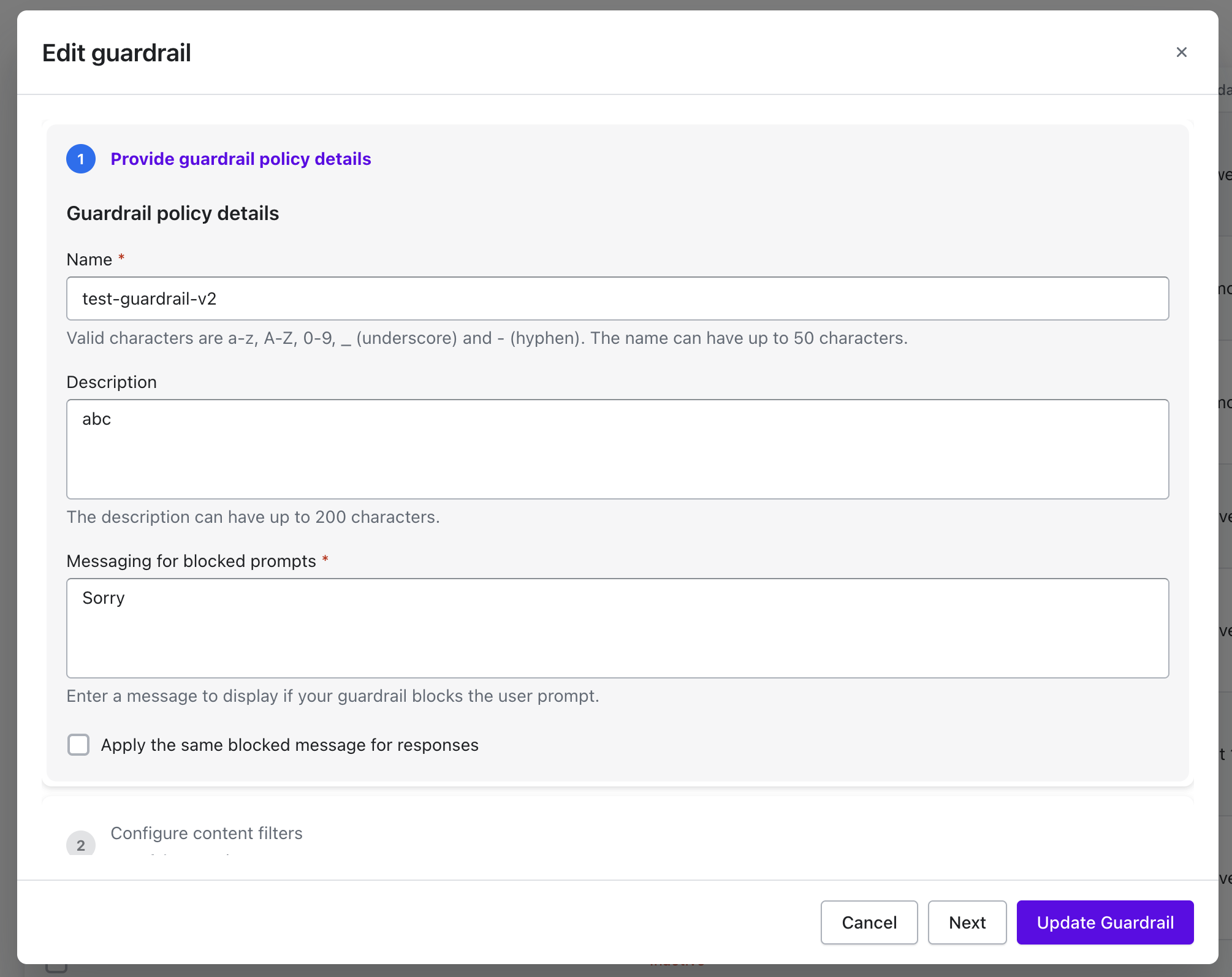Focus the Name field containing test-guardrail-v2
1232x977 pixels.
(617, 299)
